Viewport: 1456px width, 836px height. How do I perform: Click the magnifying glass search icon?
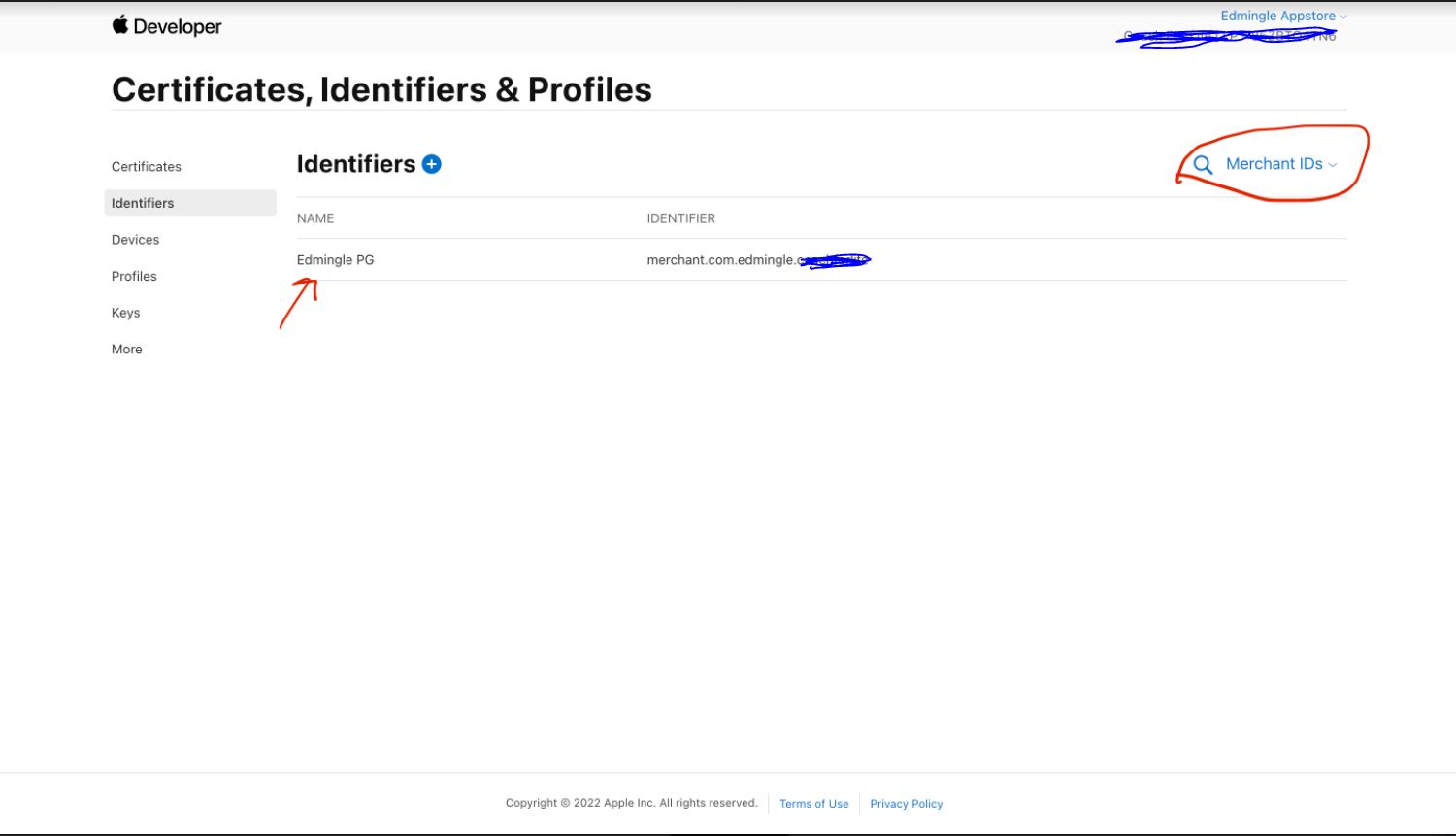(x=1203, y=165)
